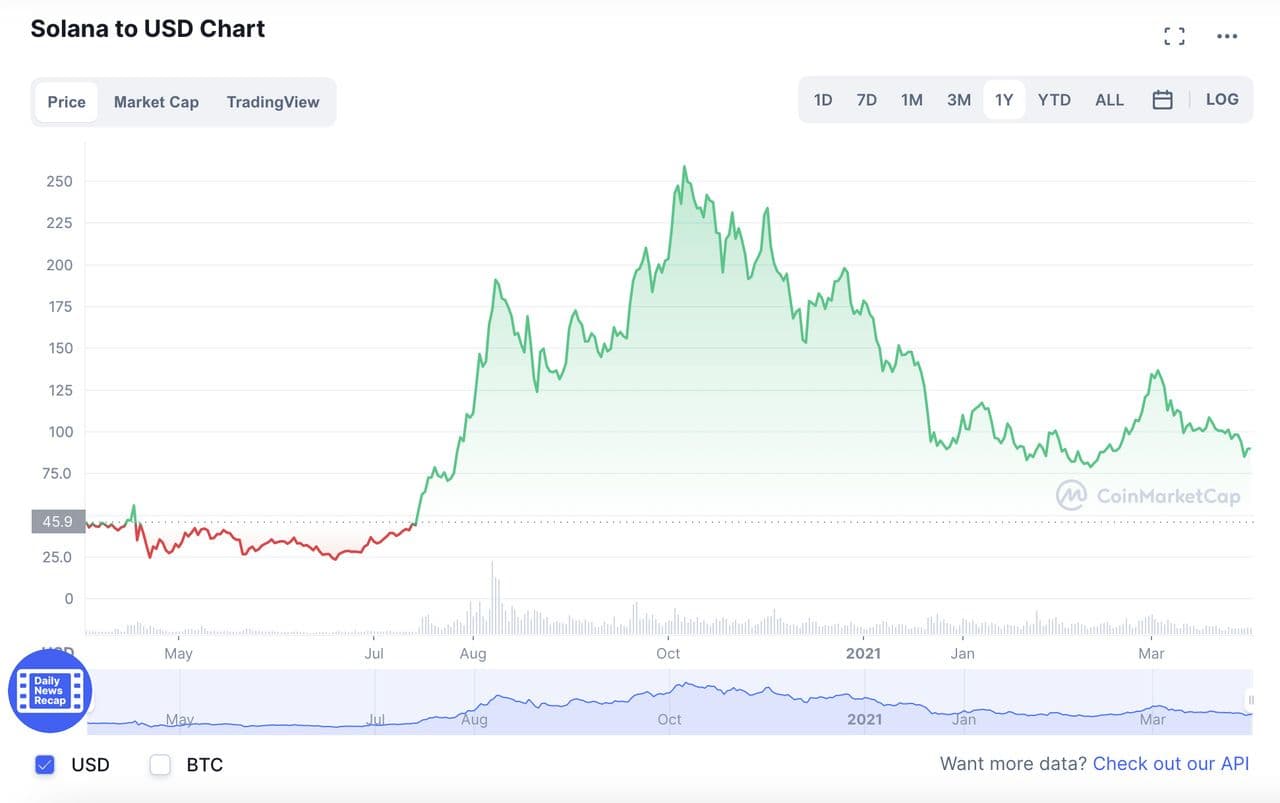
Task: Choose the 3M time range
Action: [x=958, y=100]
